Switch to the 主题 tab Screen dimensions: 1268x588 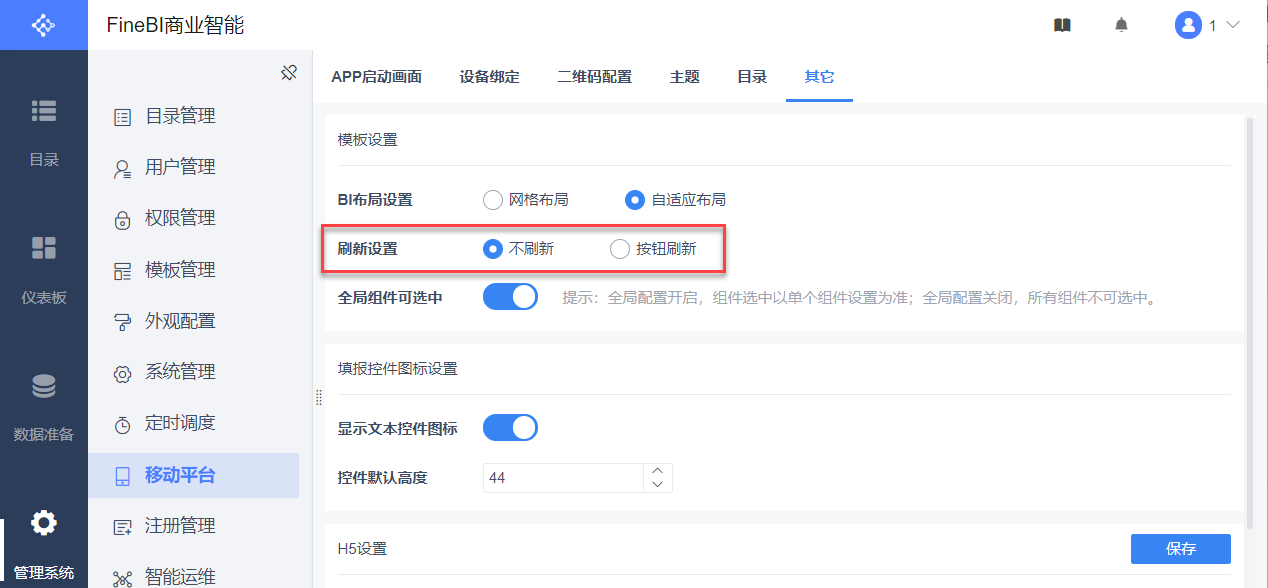[684, 77]
